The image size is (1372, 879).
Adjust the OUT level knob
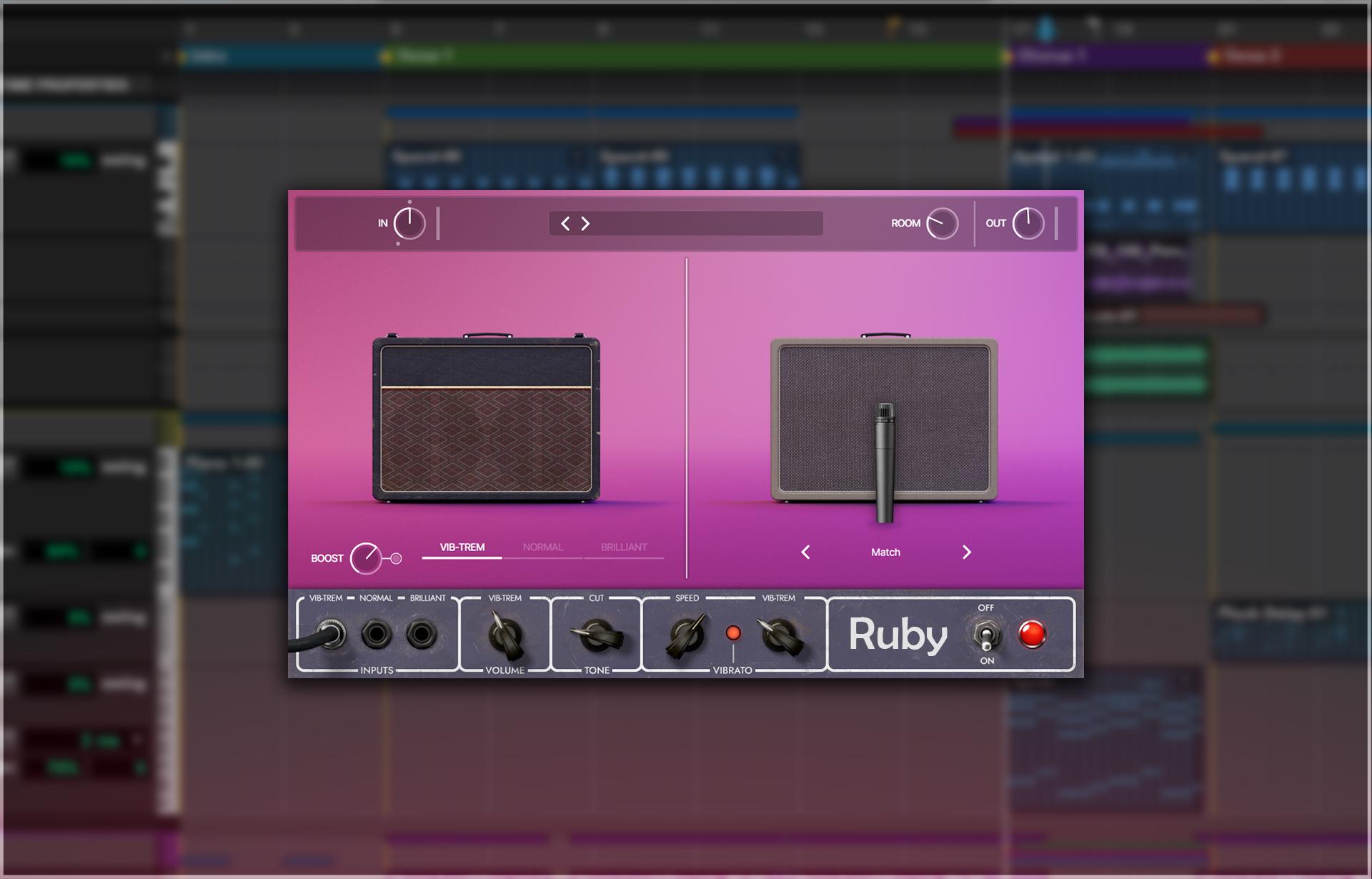point(1028,224)
